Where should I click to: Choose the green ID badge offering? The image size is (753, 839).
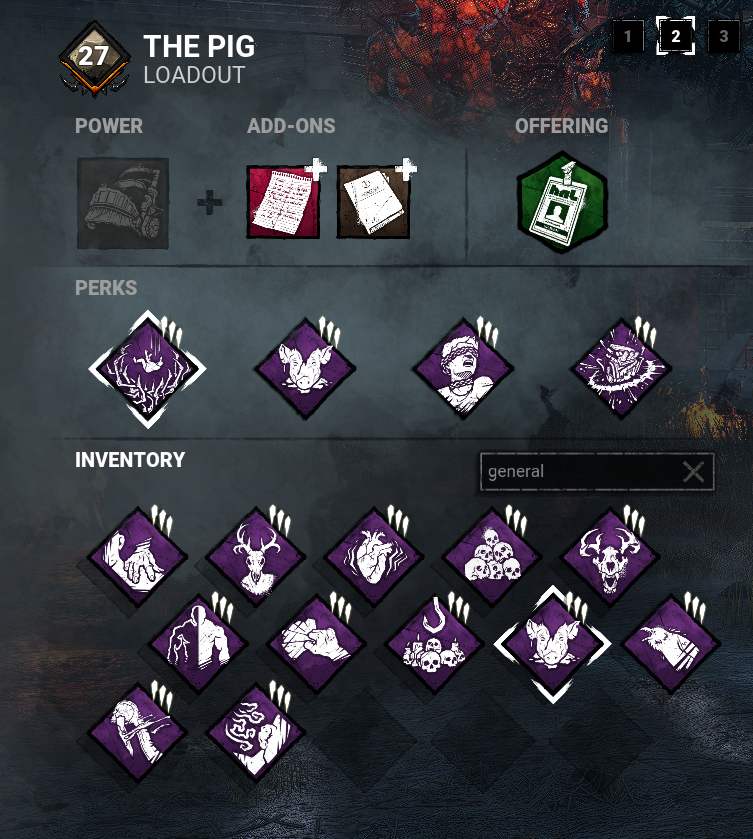[x=562, y=202]
